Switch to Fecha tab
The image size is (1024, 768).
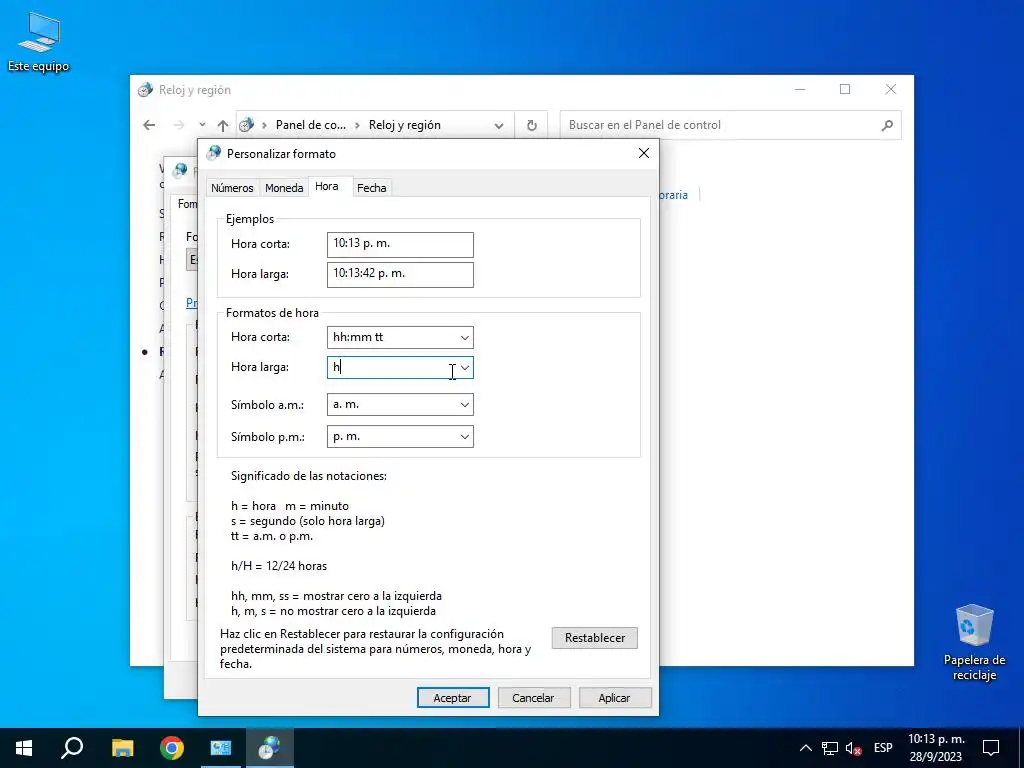click(372, 187)
